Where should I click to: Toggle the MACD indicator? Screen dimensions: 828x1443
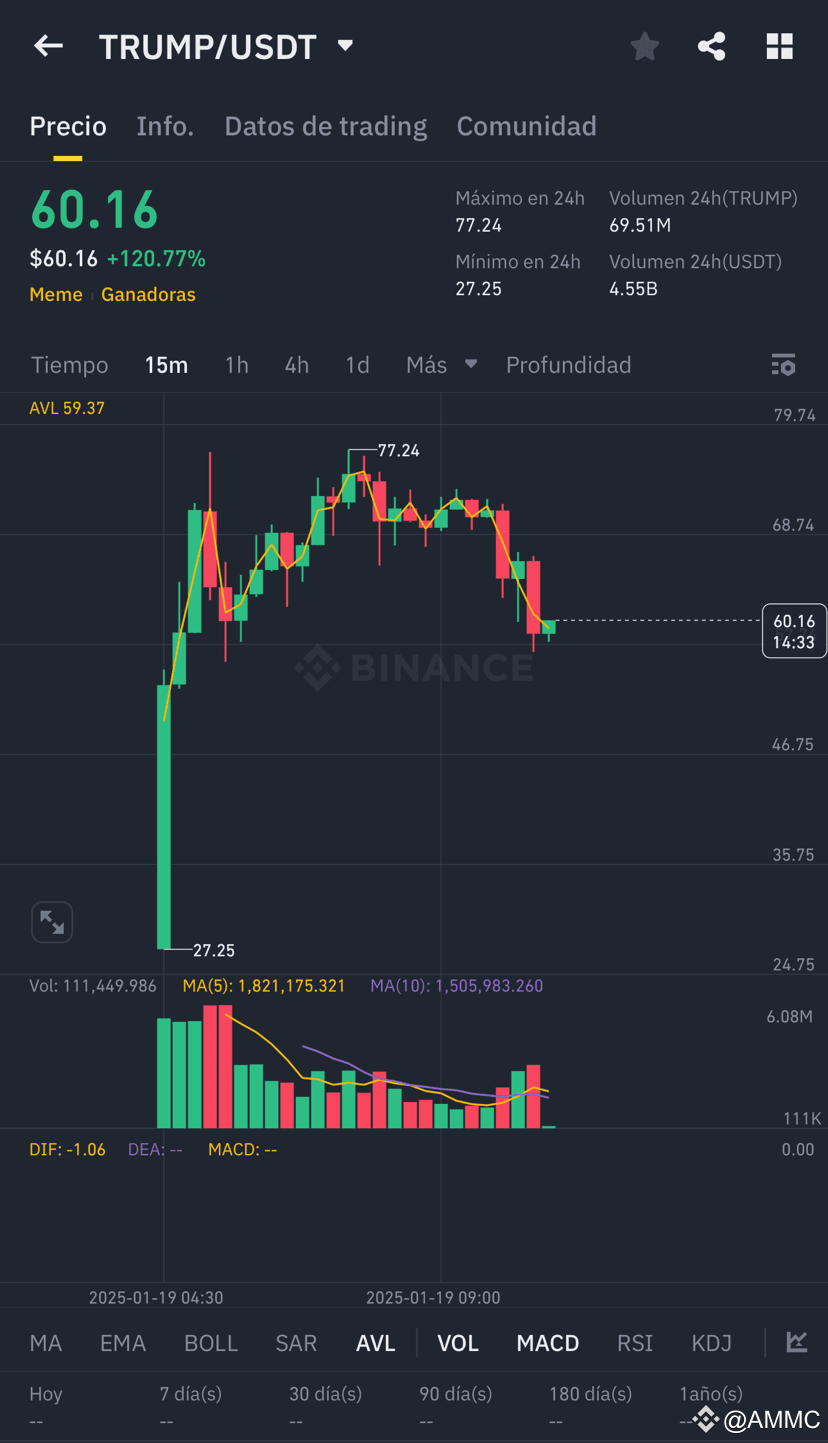click(x=548, y=1343)
